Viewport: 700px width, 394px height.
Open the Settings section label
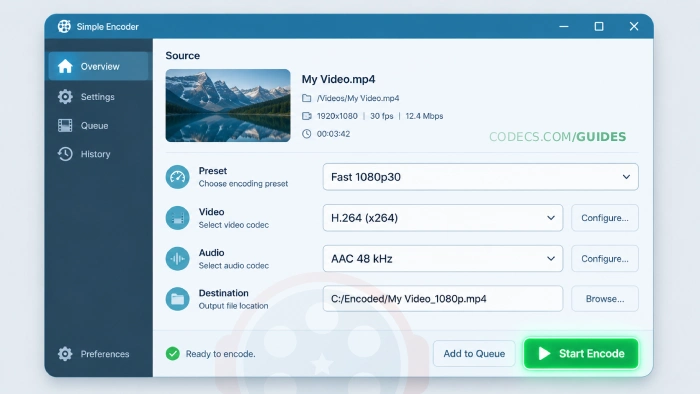[x=97, y=97]
